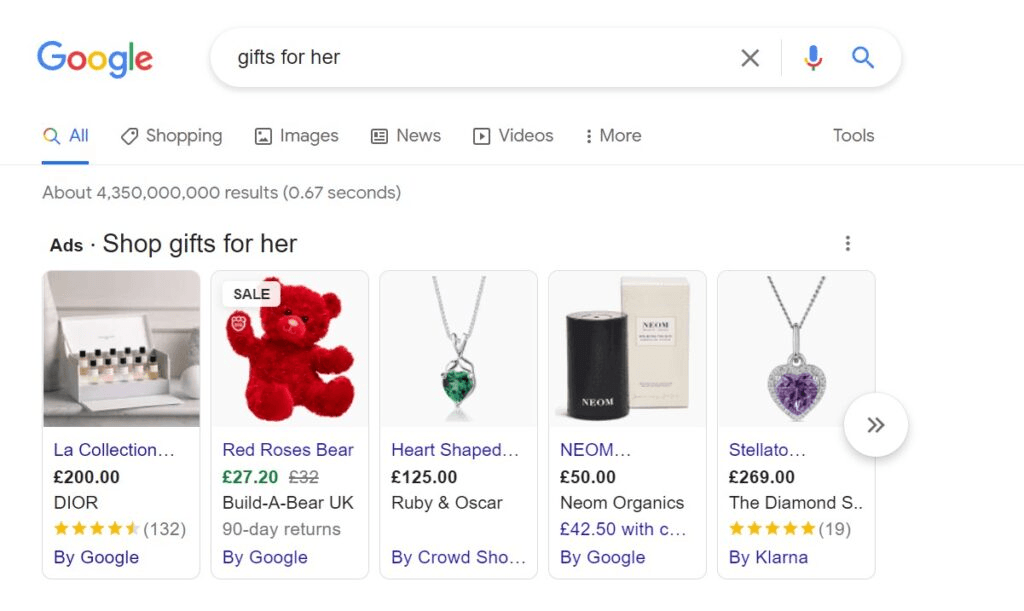Viewport: 1024px width, 611px height.
Task: Click the Google logo to go home
Action: (x=95, y=59)
